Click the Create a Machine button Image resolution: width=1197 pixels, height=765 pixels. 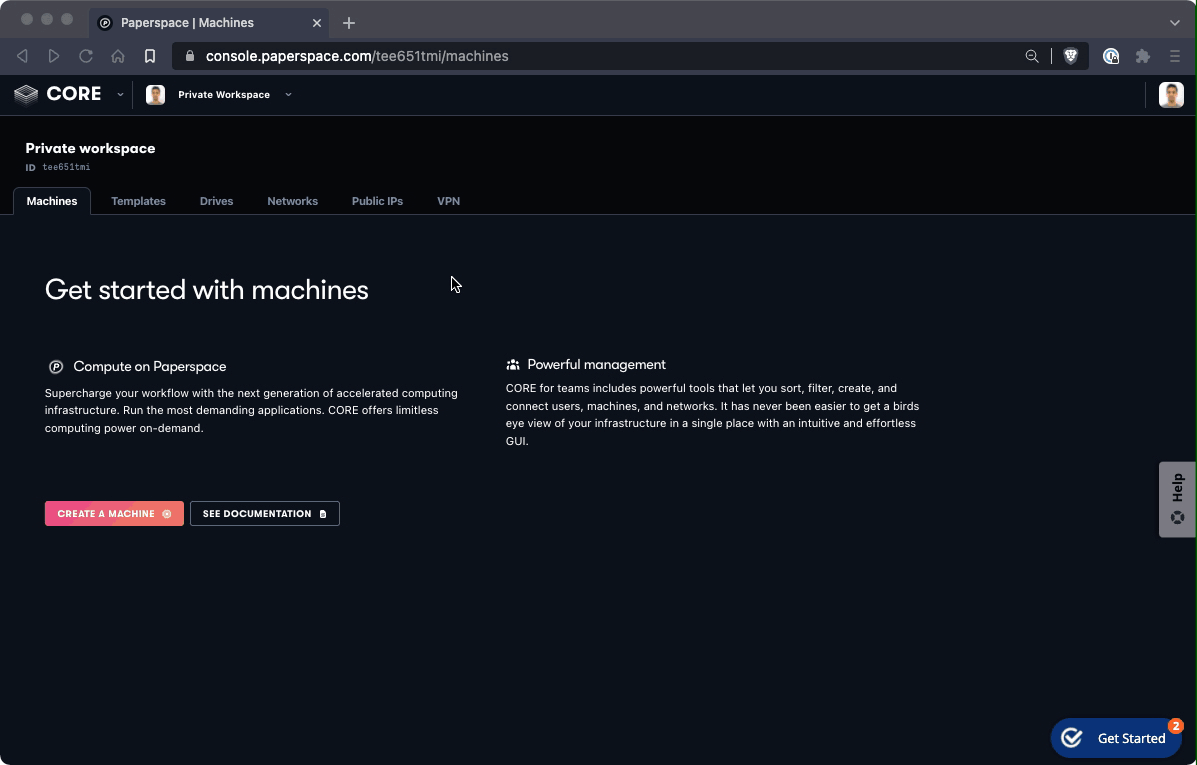tap(115, 514)
